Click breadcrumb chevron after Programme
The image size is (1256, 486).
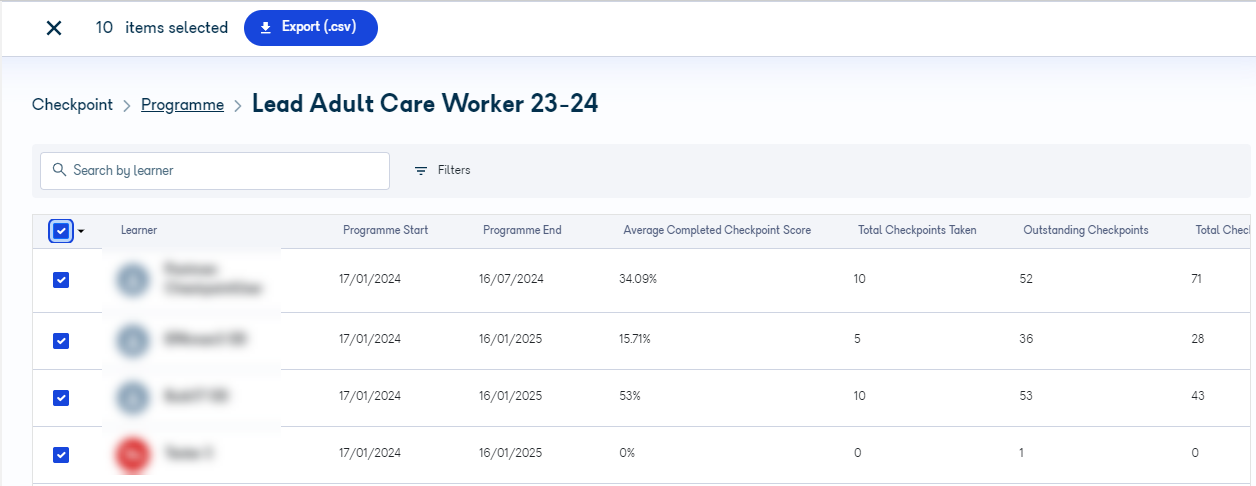238,105
